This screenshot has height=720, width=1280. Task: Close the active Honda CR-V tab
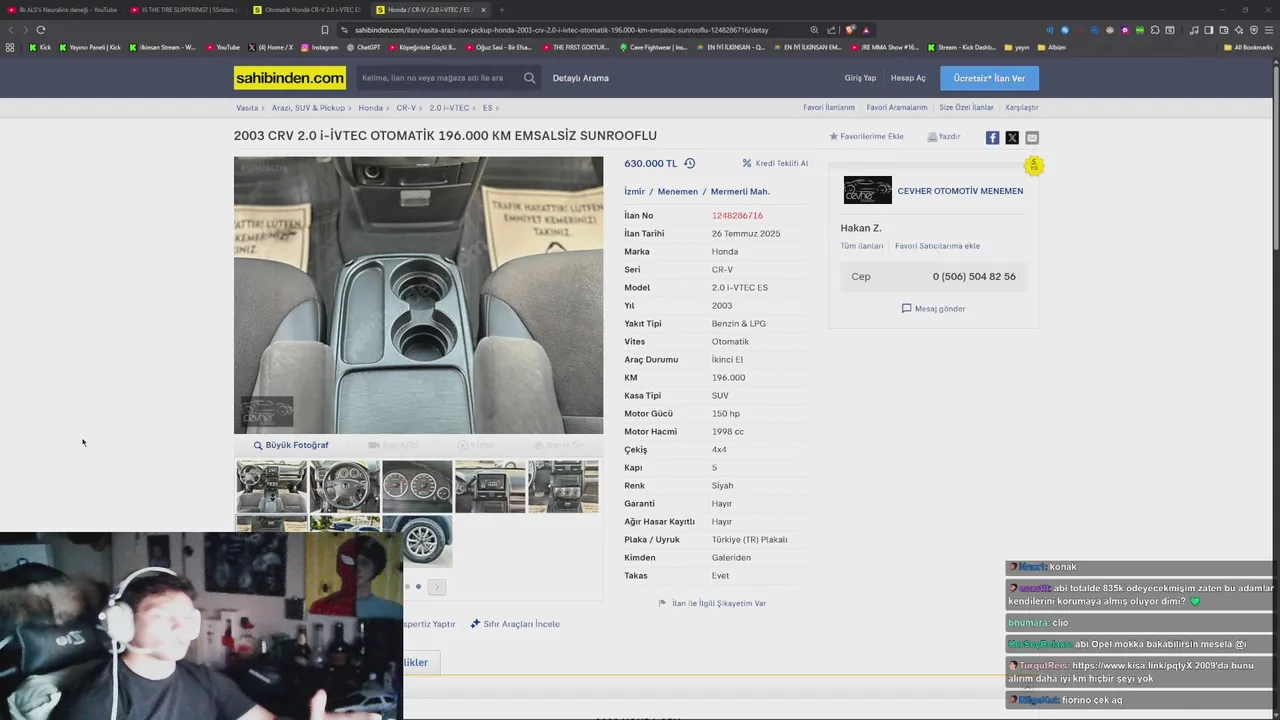tap(483, 10)
